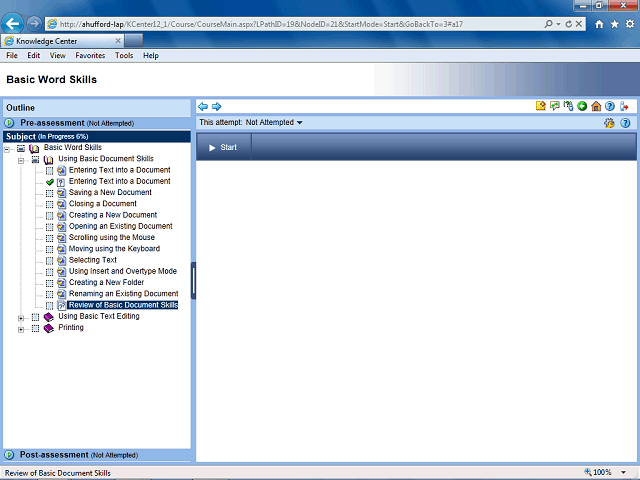The height and width of the screenshot is (480, 640).
Task: Open the View menu
Action: pos(58,56)
